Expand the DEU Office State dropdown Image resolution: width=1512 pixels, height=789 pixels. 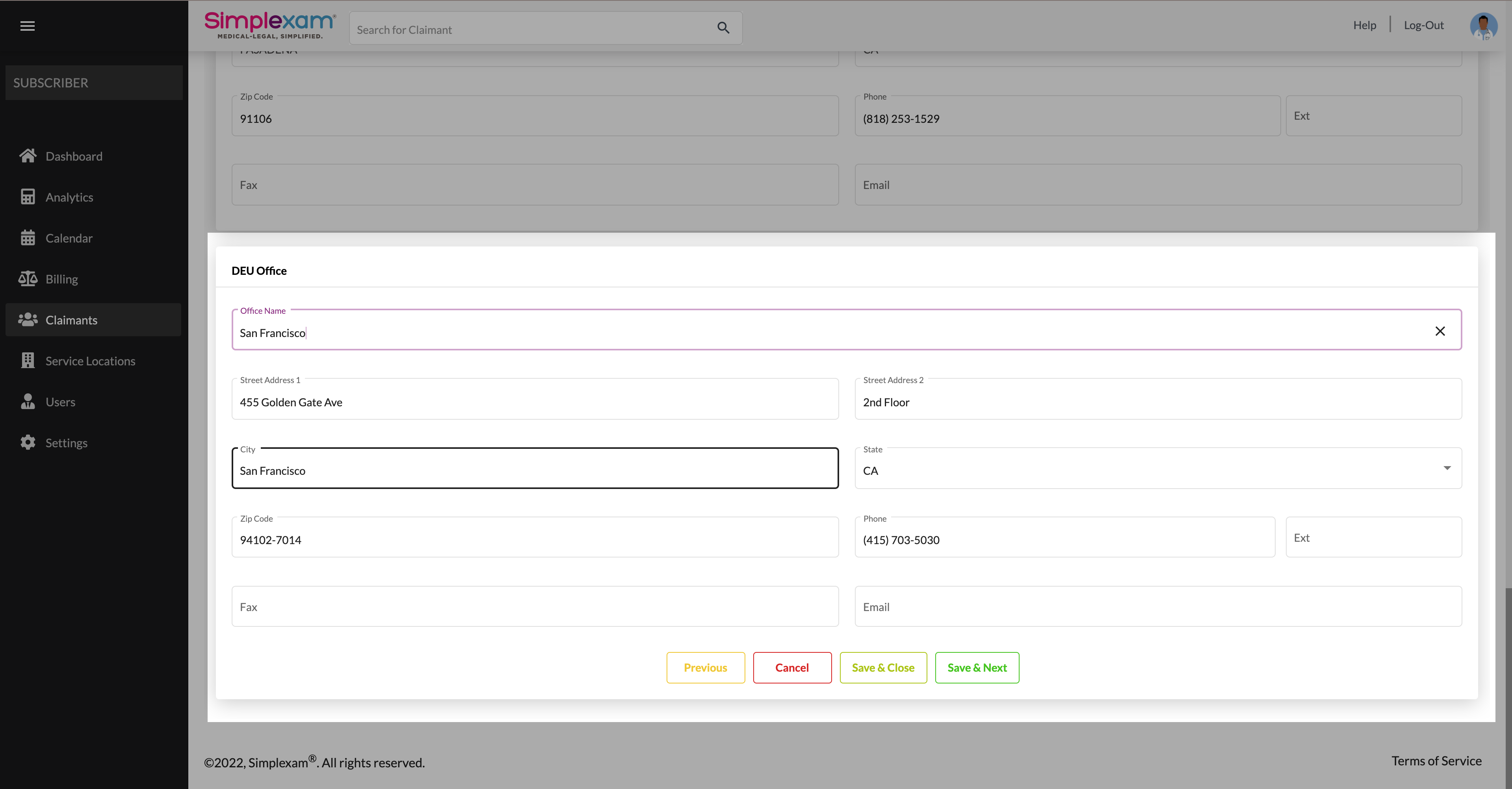pos(1447,468)
